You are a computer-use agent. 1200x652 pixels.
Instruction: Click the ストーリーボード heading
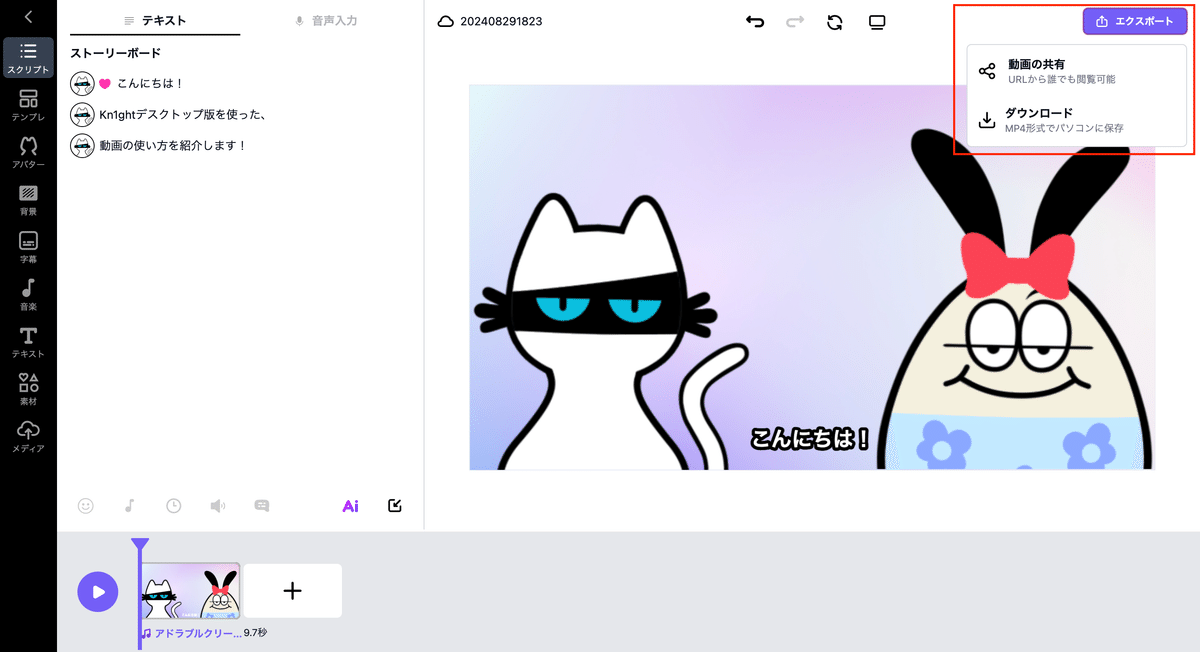tap(116, 53)
